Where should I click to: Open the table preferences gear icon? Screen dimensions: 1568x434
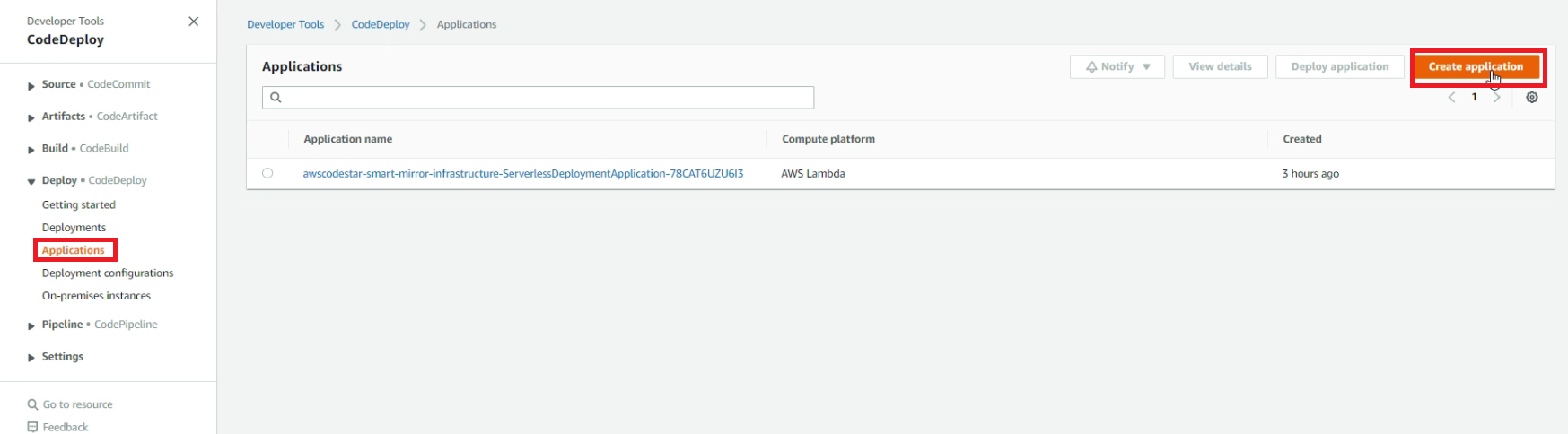click(x=1531, y=97)
